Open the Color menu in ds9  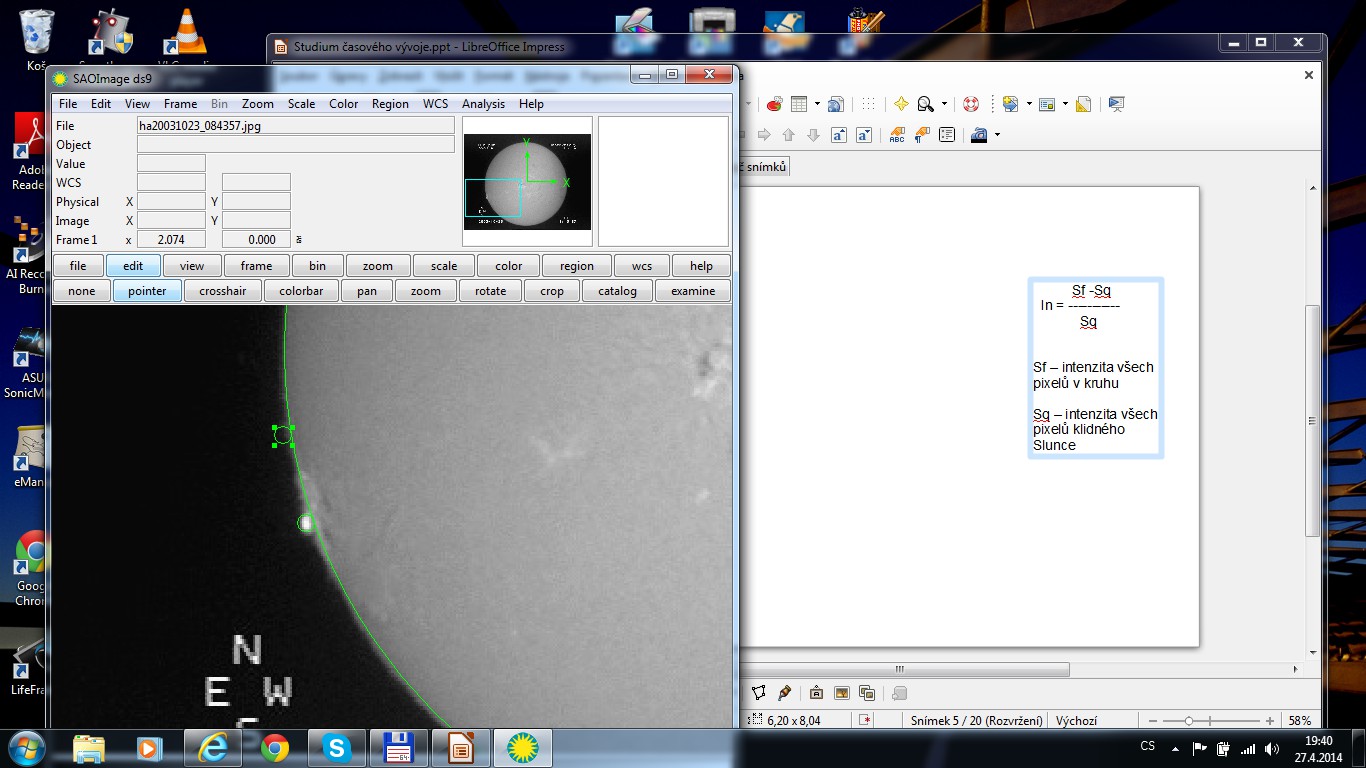click(344, 104)
